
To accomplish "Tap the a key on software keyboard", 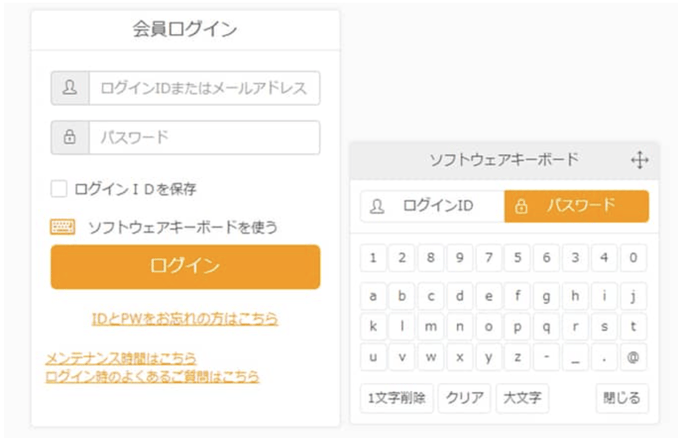I will pos(373,296).
